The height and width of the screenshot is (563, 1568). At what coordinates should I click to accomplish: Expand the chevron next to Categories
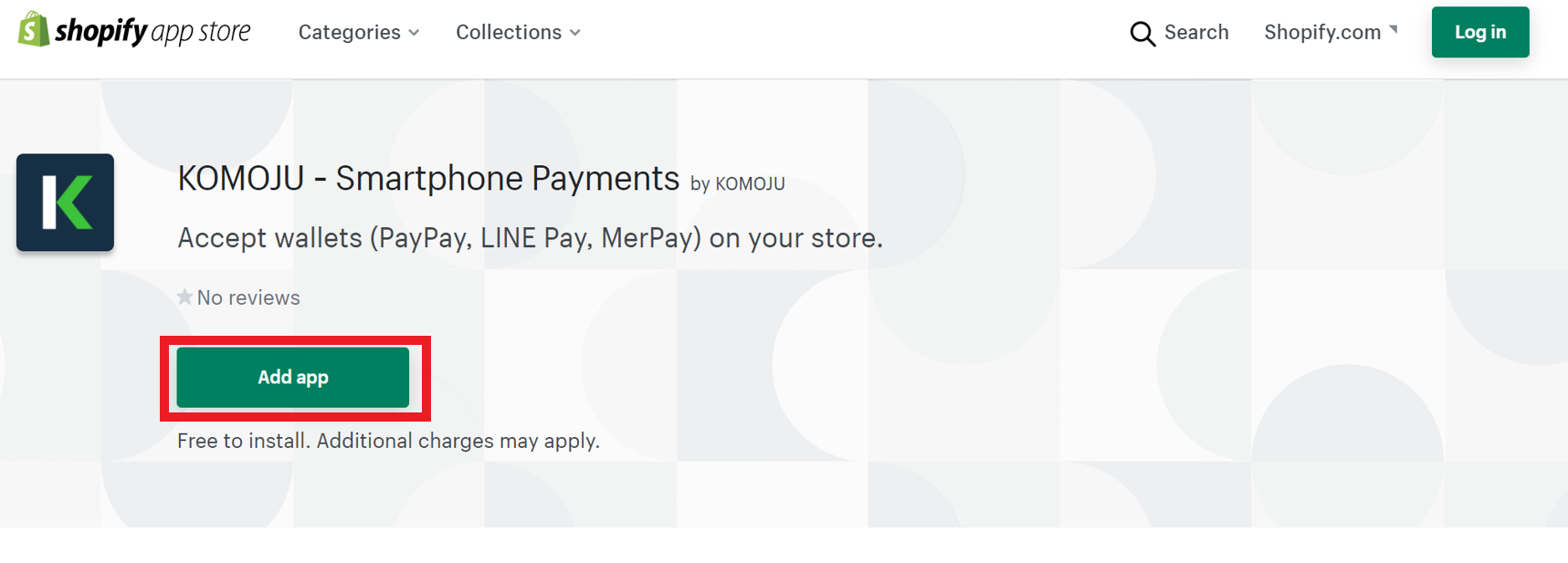pos(415,33)
